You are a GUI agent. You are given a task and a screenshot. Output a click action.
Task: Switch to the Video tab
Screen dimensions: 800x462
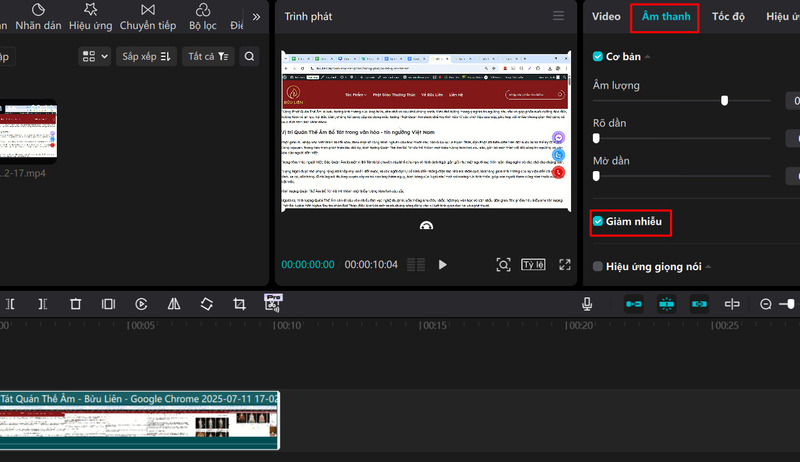point(606,16)
